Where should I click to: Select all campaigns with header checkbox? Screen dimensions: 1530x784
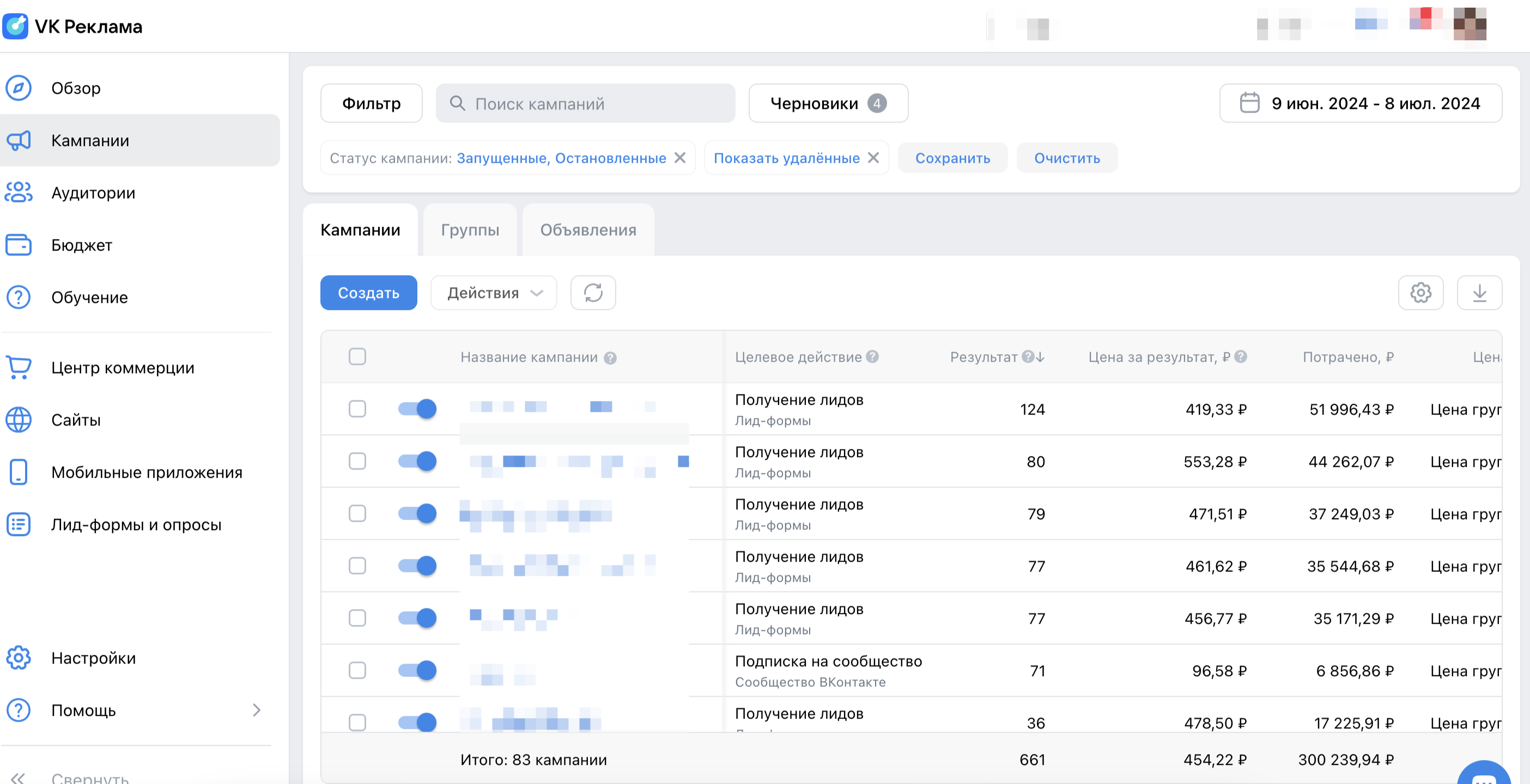click(x=357, y=356)
